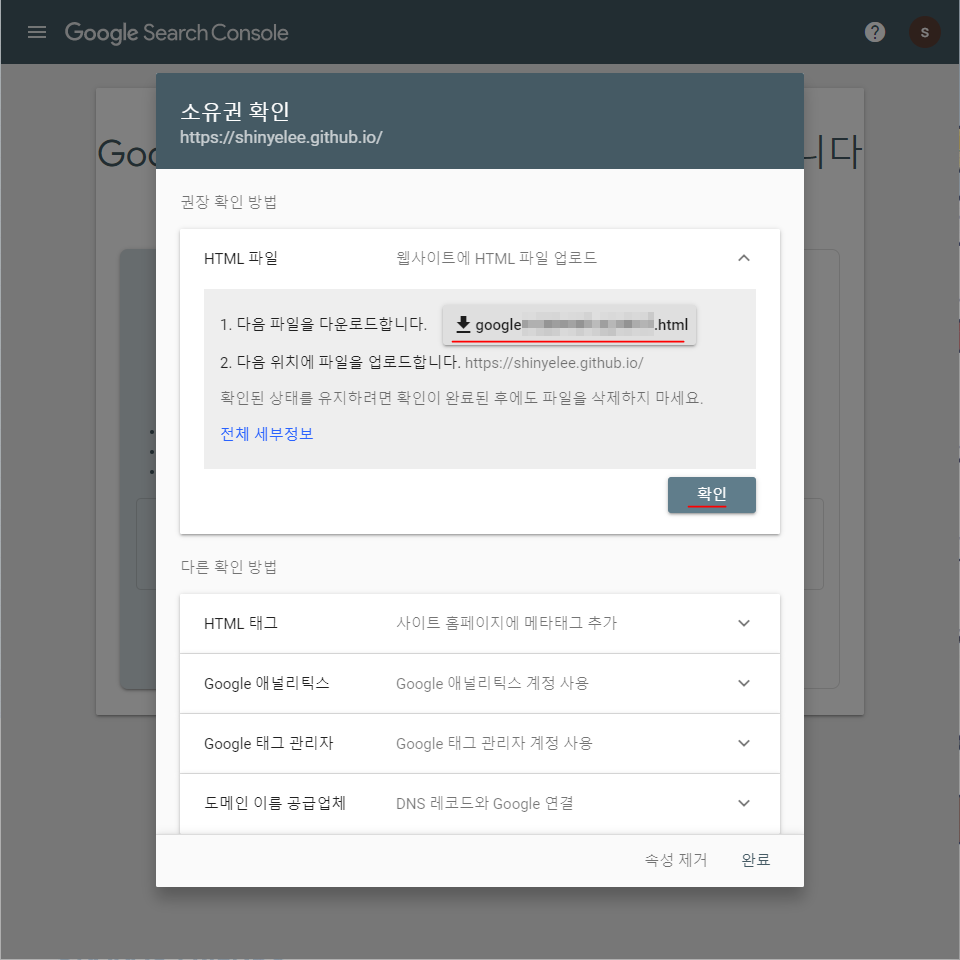Viewport: 960px width, 960px height.
Task: Click the 다른 확인 방법 heading
Action: [x=229, y=567]
